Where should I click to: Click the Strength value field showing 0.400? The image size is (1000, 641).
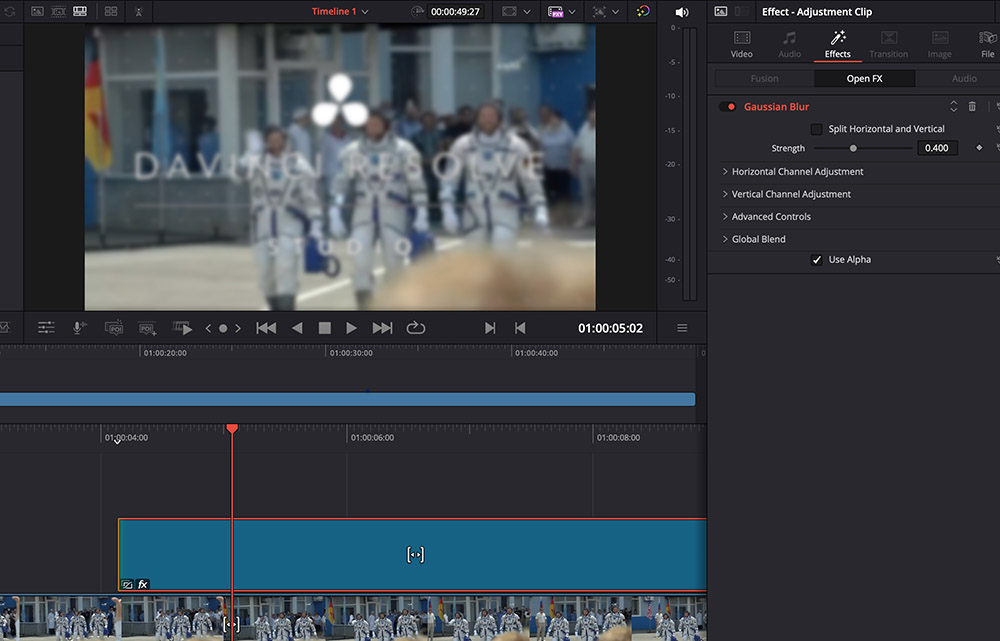(937, 148)
